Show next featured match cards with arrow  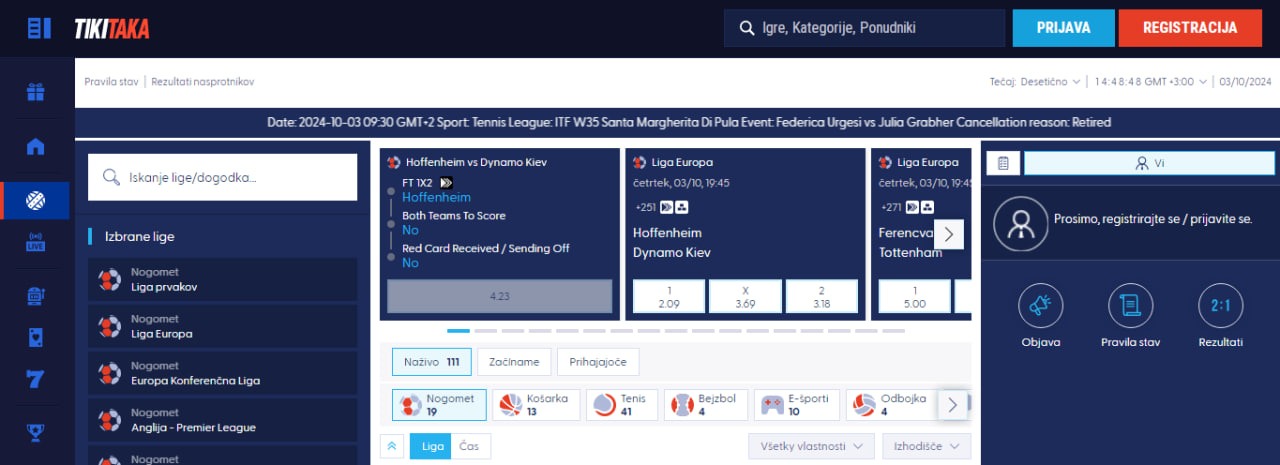tap(949, 235)
